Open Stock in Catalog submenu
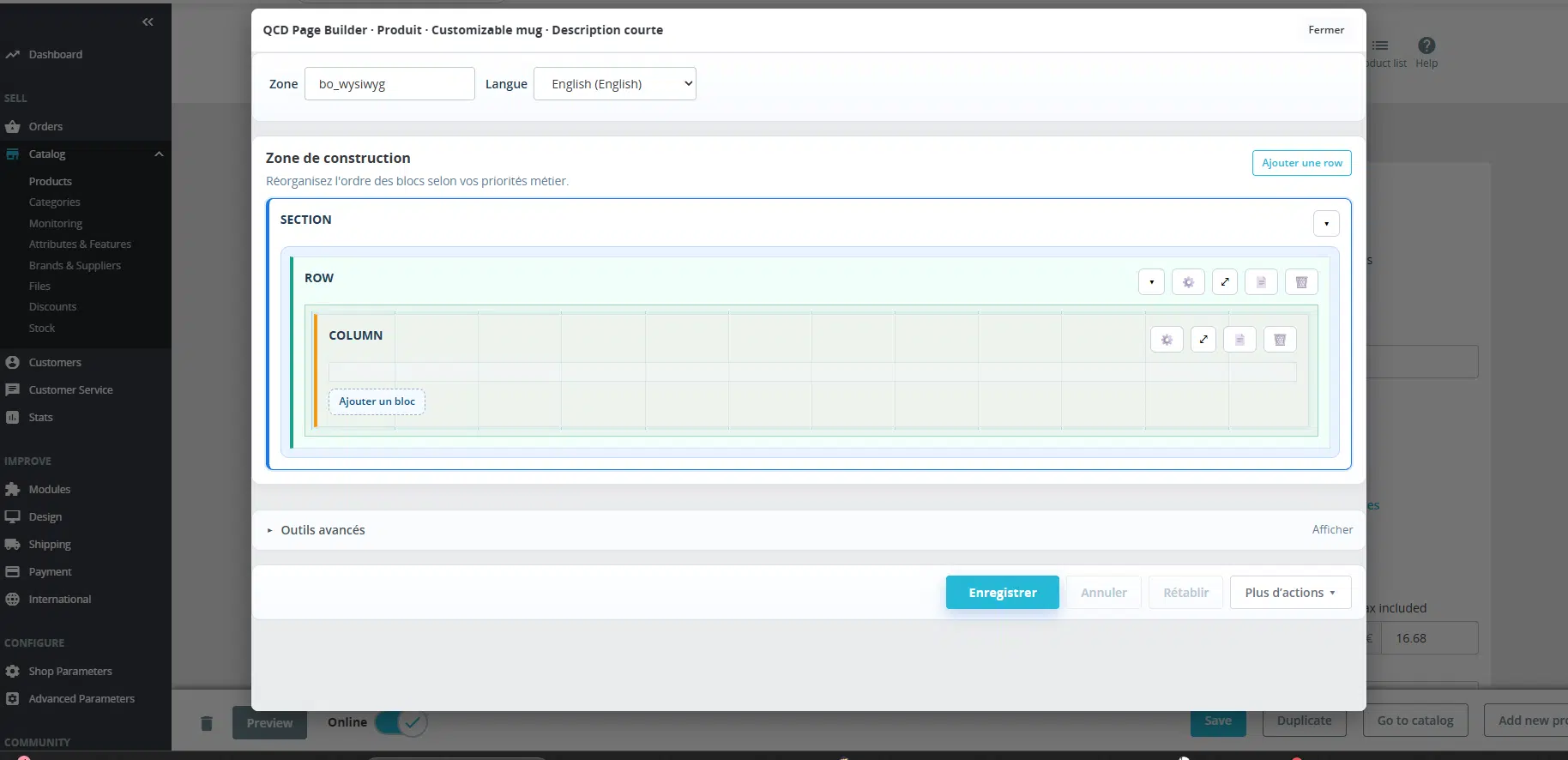The height and width of the screenshot is (760, 1568). click(x=42, y=329)
